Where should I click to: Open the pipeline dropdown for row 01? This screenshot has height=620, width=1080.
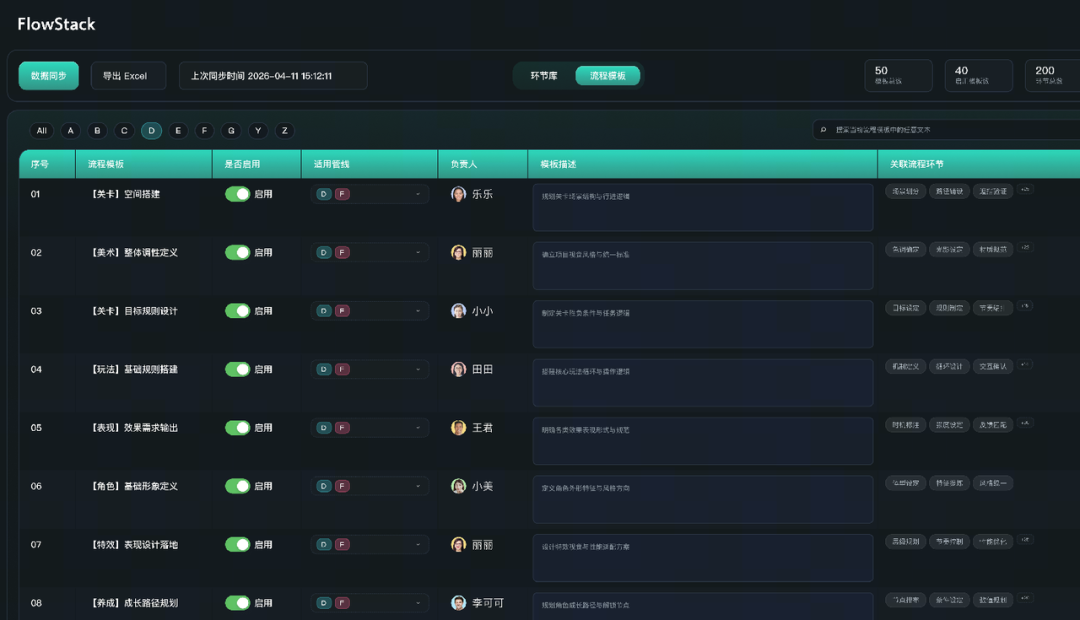pyautogui.click(x=370, y=194)
